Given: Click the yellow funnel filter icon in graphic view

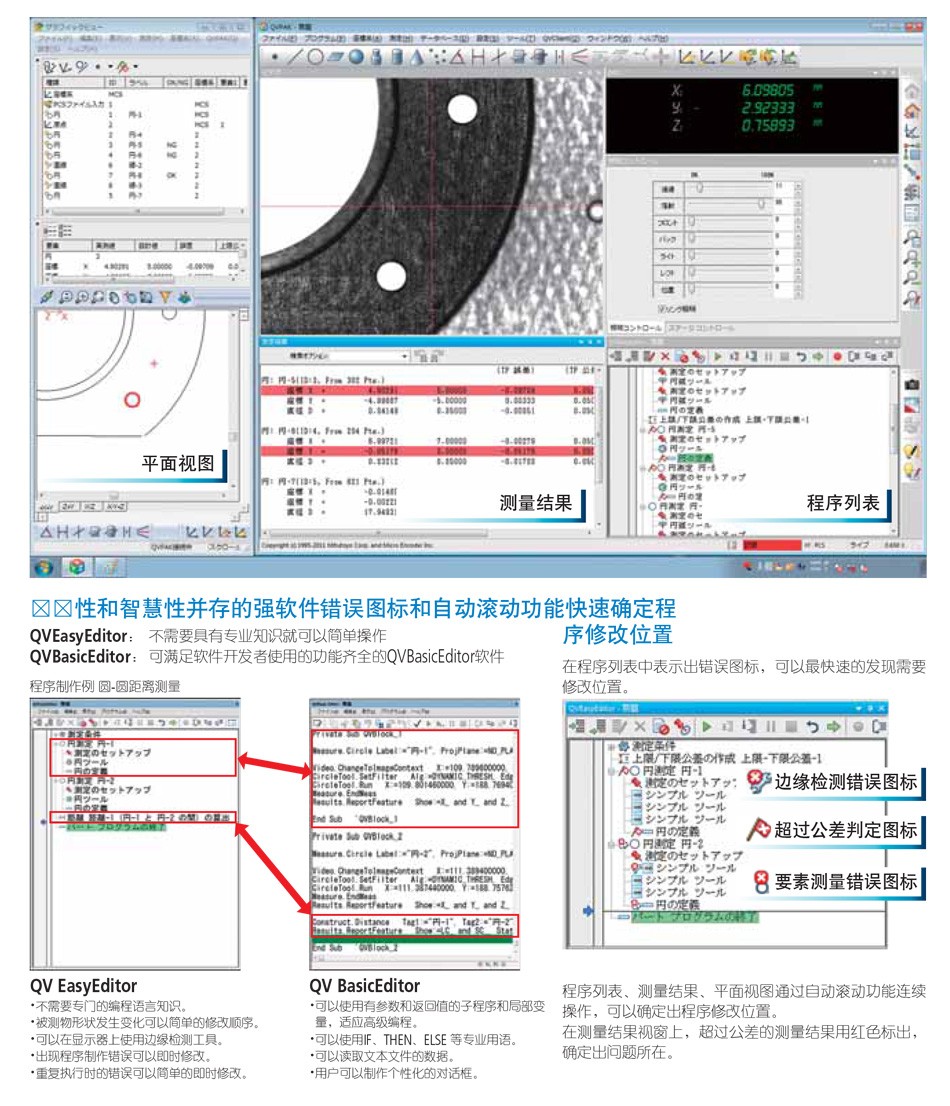Looking at the screenshot, I should click(165, 298).
